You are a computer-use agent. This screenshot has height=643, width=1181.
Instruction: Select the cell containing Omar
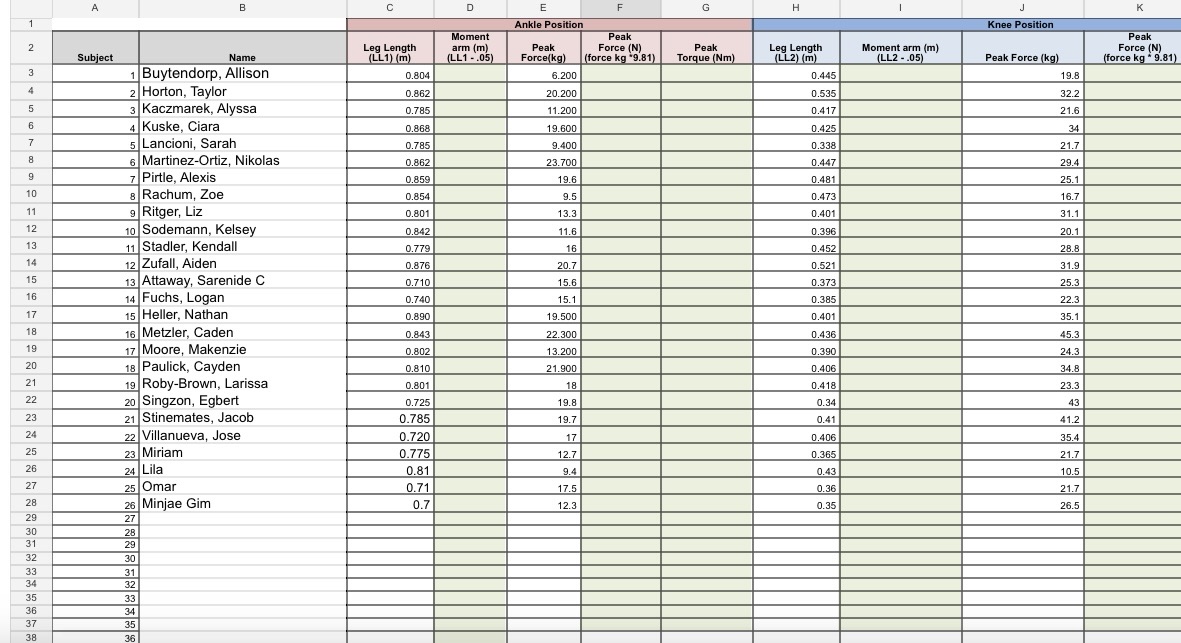point(243,487)
